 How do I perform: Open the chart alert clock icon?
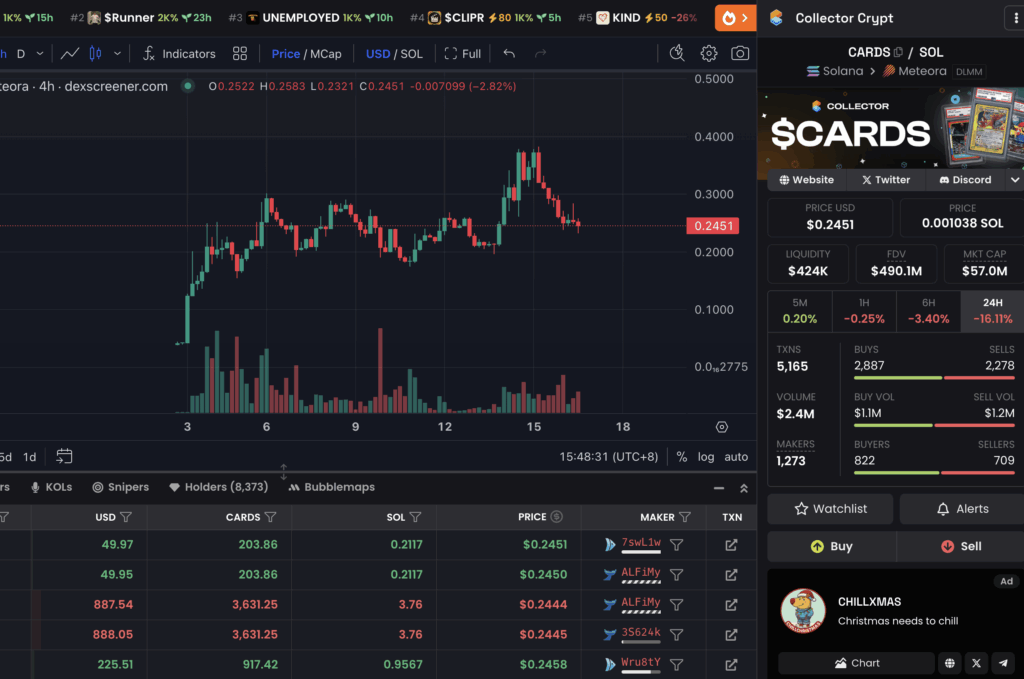tap(677, 53)
